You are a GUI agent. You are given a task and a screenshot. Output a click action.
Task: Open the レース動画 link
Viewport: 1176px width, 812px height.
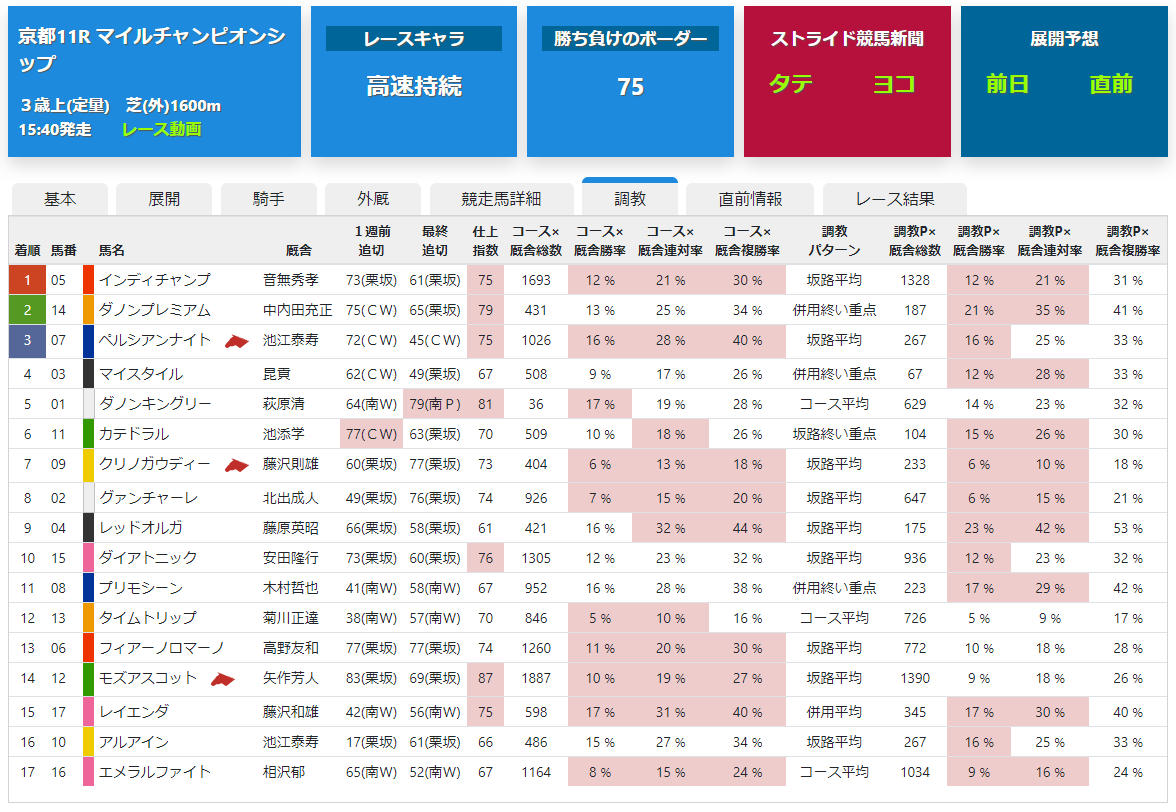tap(161, 129)
